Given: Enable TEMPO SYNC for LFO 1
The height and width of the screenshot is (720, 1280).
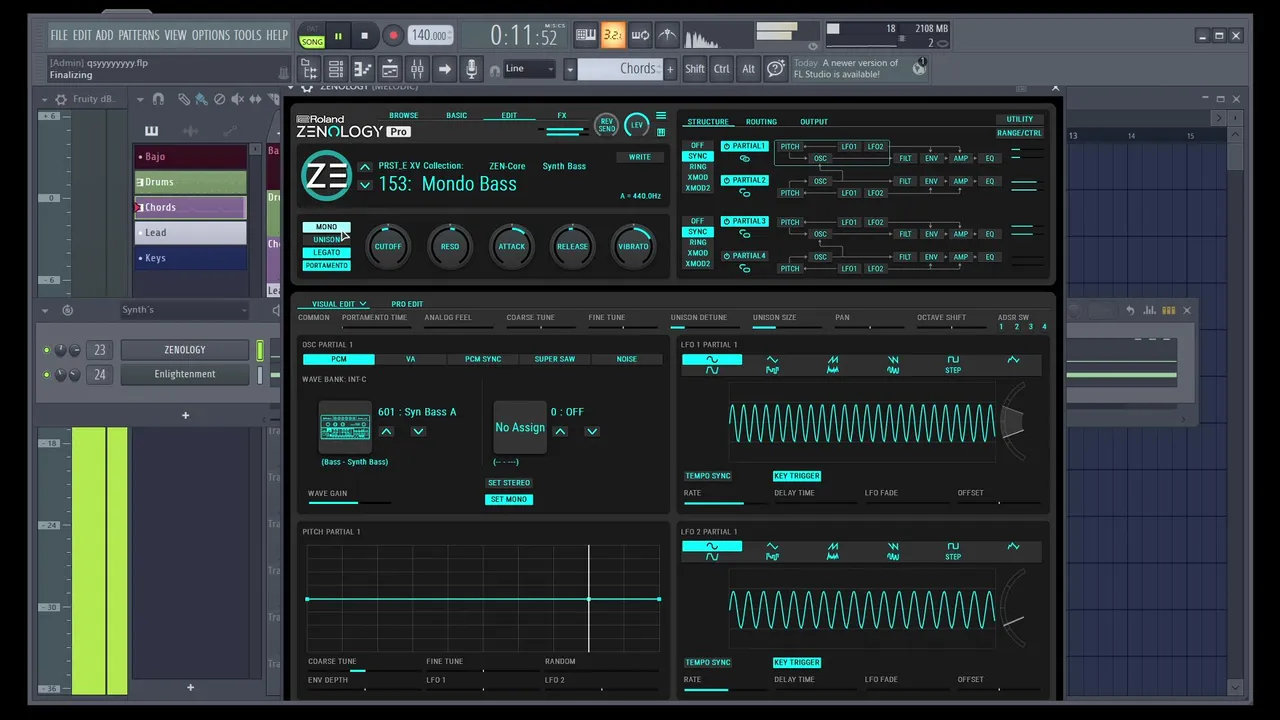Looking at the screenshot, I should pyautogui.click(x=708, y=476).
